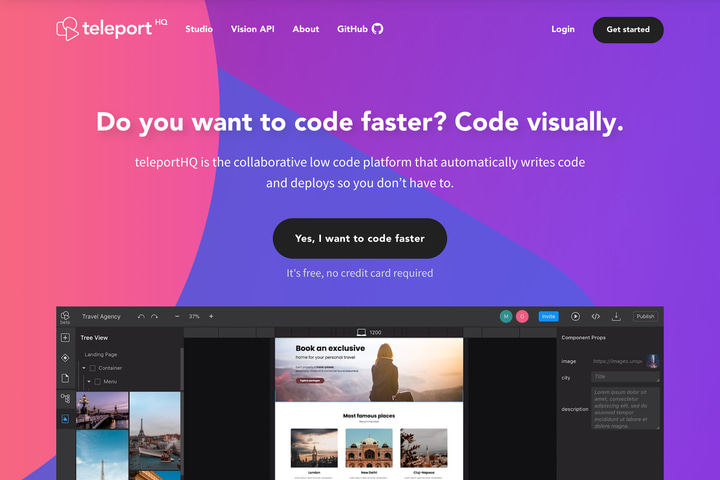Click the Cluj-Napoca place card image
Viewport: 720px width, 480px height.
[423, 448]
